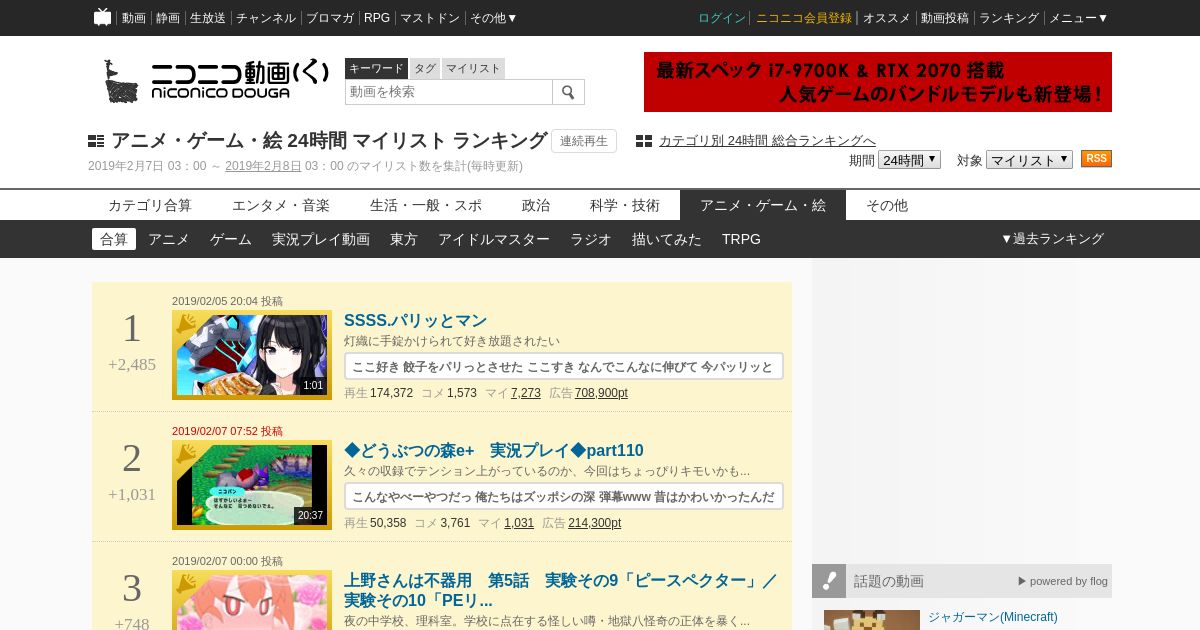The height and width of the screenshot is (630, 1200).
Task: Open ジャガーマン(Minecraft) link
Action: [992, 617]
